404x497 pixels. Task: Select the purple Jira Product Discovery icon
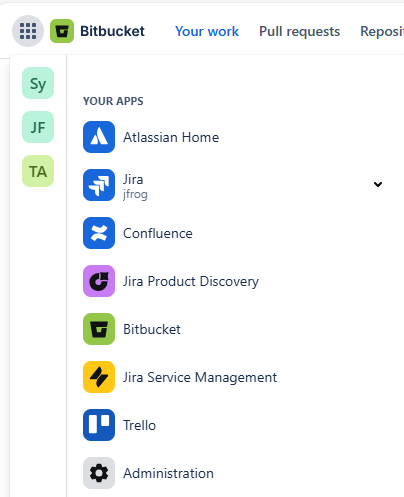[99, 281]
